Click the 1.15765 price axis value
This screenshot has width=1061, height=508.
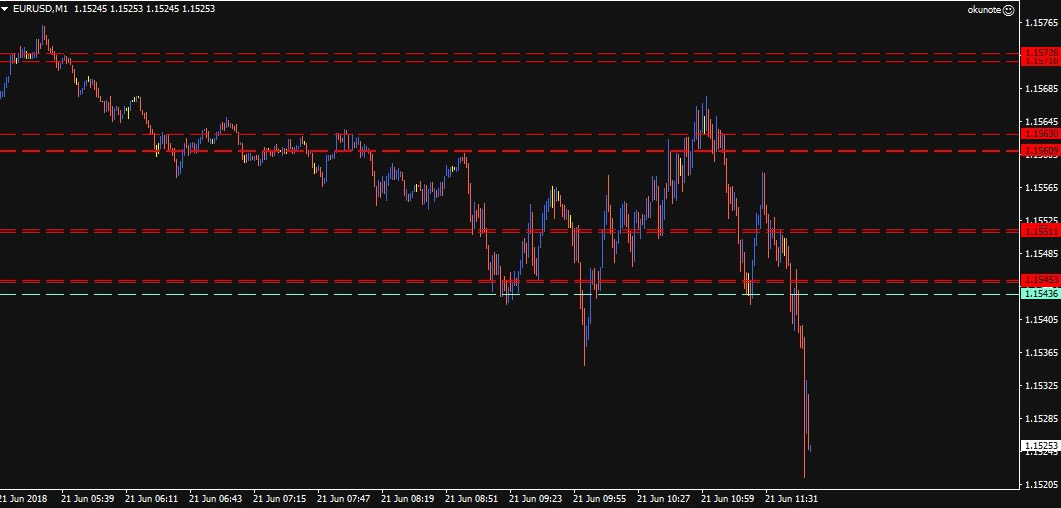(1043, 23)
